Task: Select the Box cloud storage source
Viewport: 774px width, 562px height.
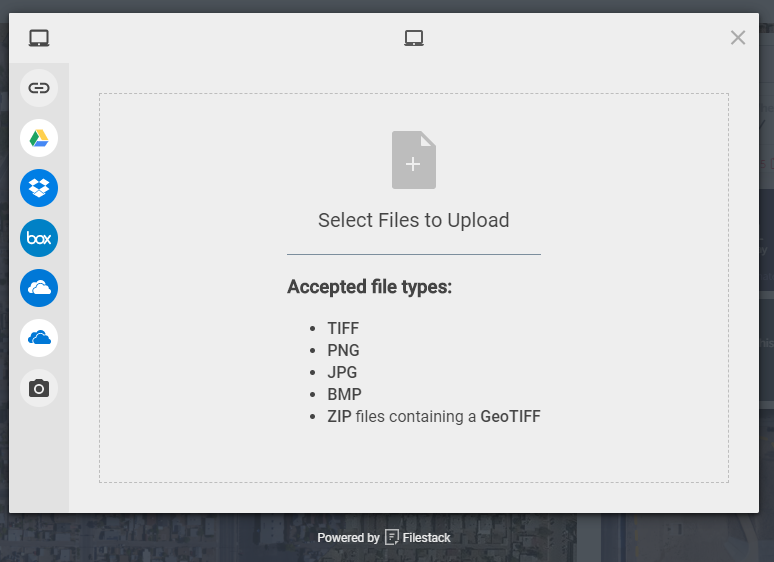Action: (39, 238)
